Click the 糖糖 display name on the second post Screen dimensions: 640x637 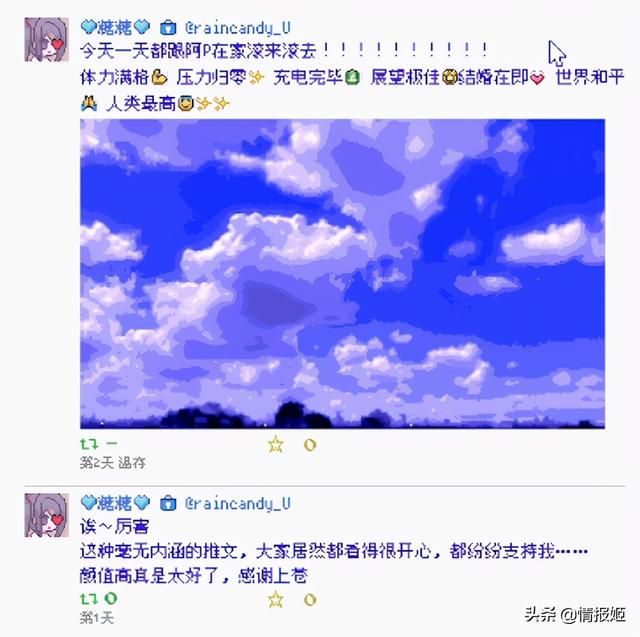[x=115, y=503]
